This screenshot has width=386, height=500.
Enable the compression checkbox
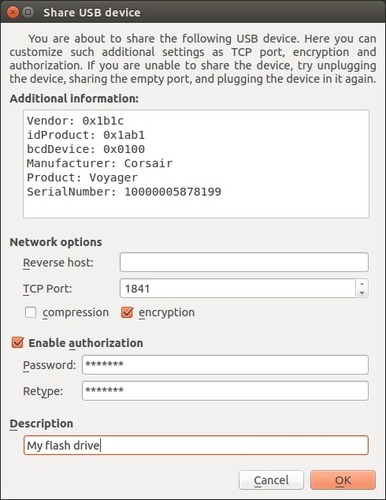(31, 312)
